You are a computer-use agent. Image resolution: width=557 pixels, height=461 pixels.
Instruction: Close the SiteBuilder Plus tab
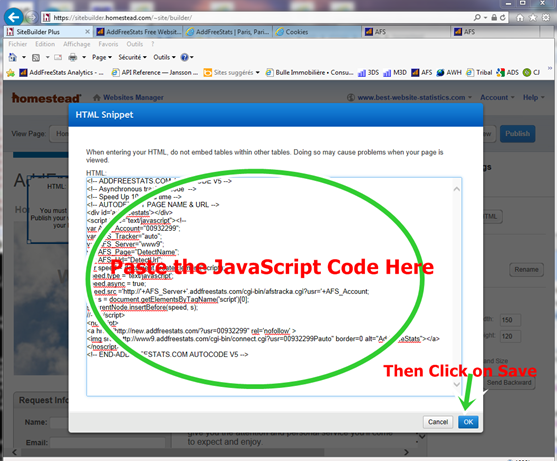pos(87,32)
